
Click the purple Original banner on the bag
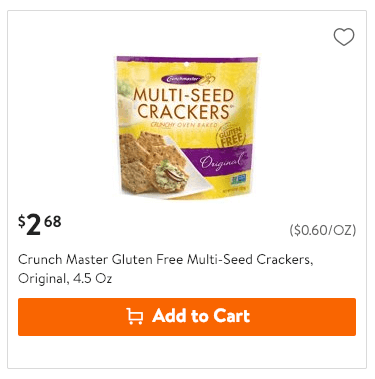tap(220, 162)
